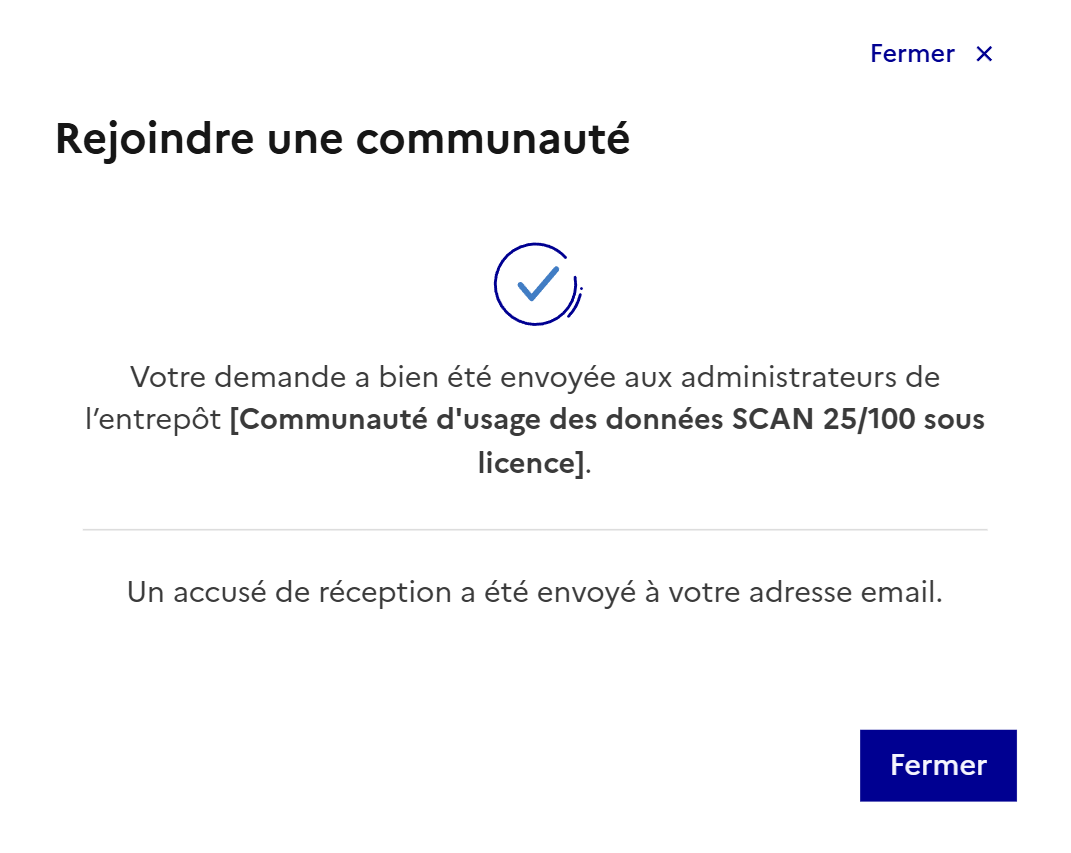Viewport: 1071px width, 853px height.
Task: Click the word réception below the divider
Action: (386, 592)
